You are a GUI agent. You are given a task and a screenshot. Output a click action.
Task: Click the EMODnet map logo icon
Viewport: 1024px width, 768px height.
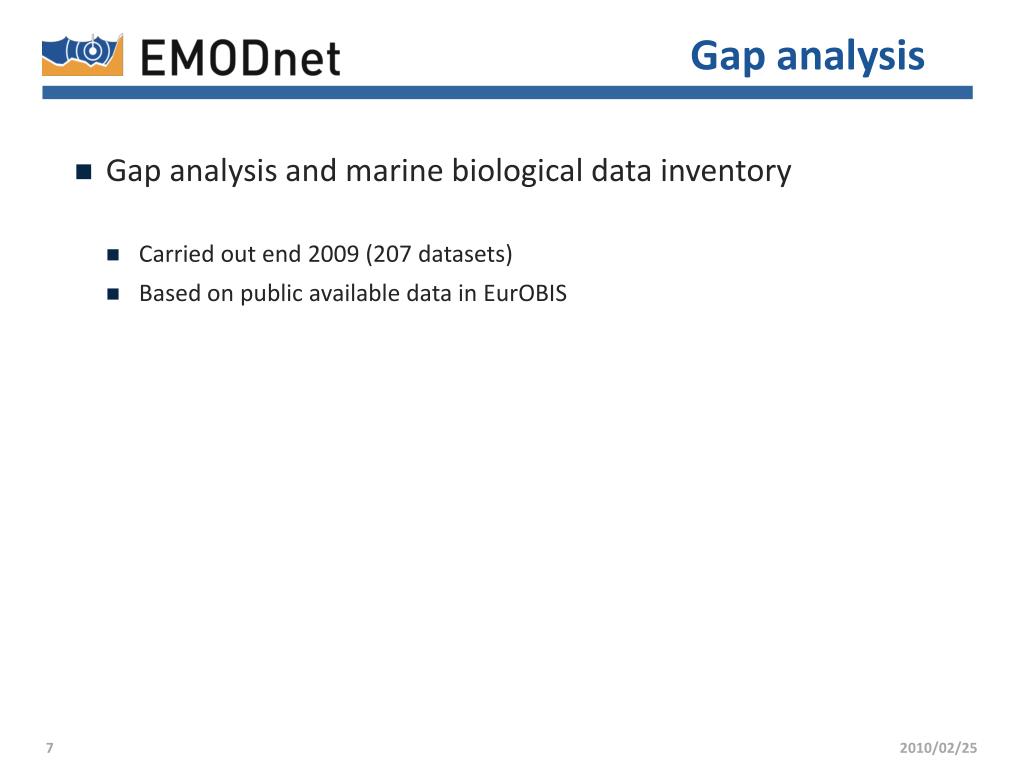[x=82, y=55]
